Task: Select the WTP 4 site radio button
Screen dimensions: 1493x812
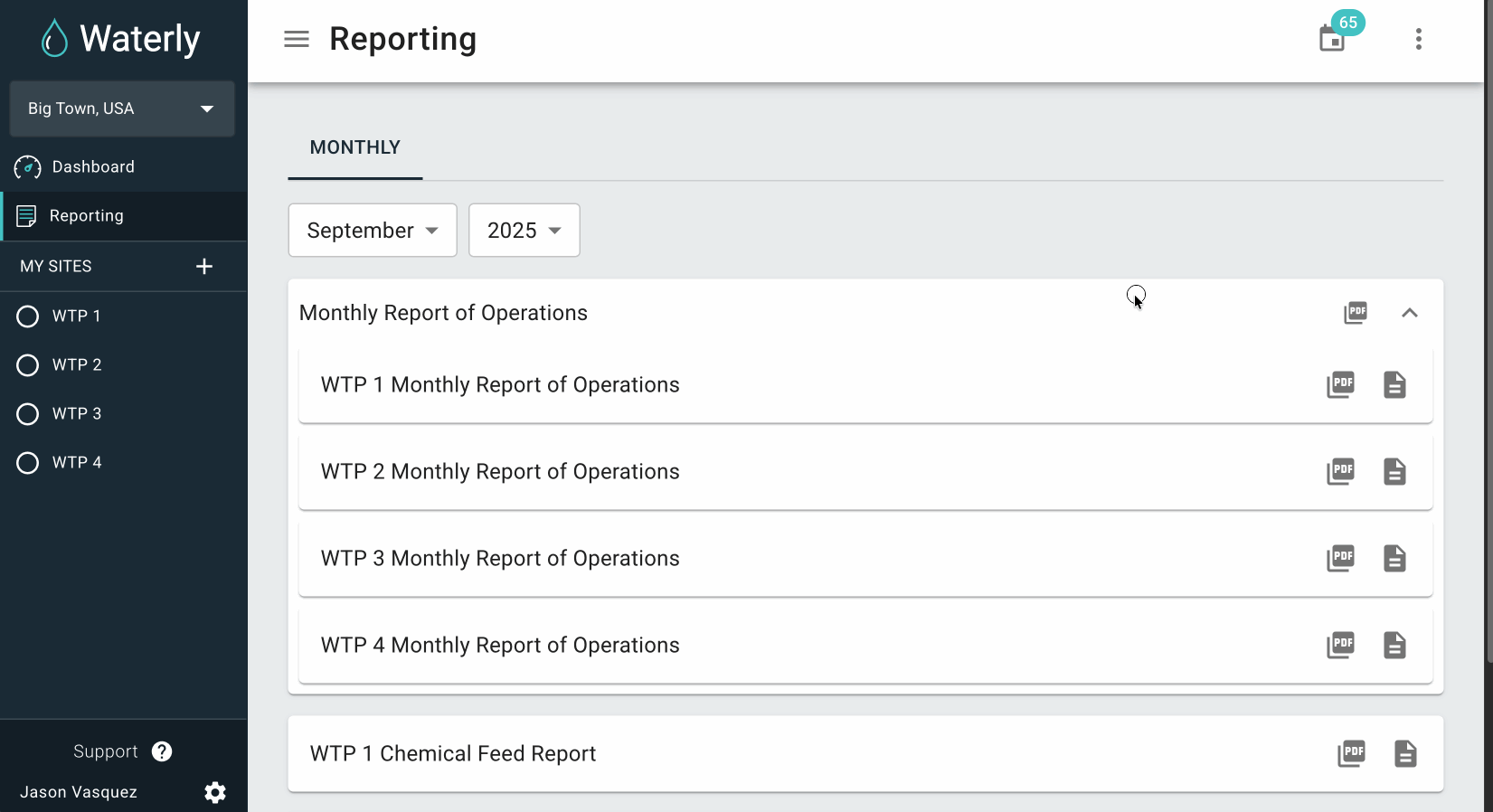Action: [28, 462]
